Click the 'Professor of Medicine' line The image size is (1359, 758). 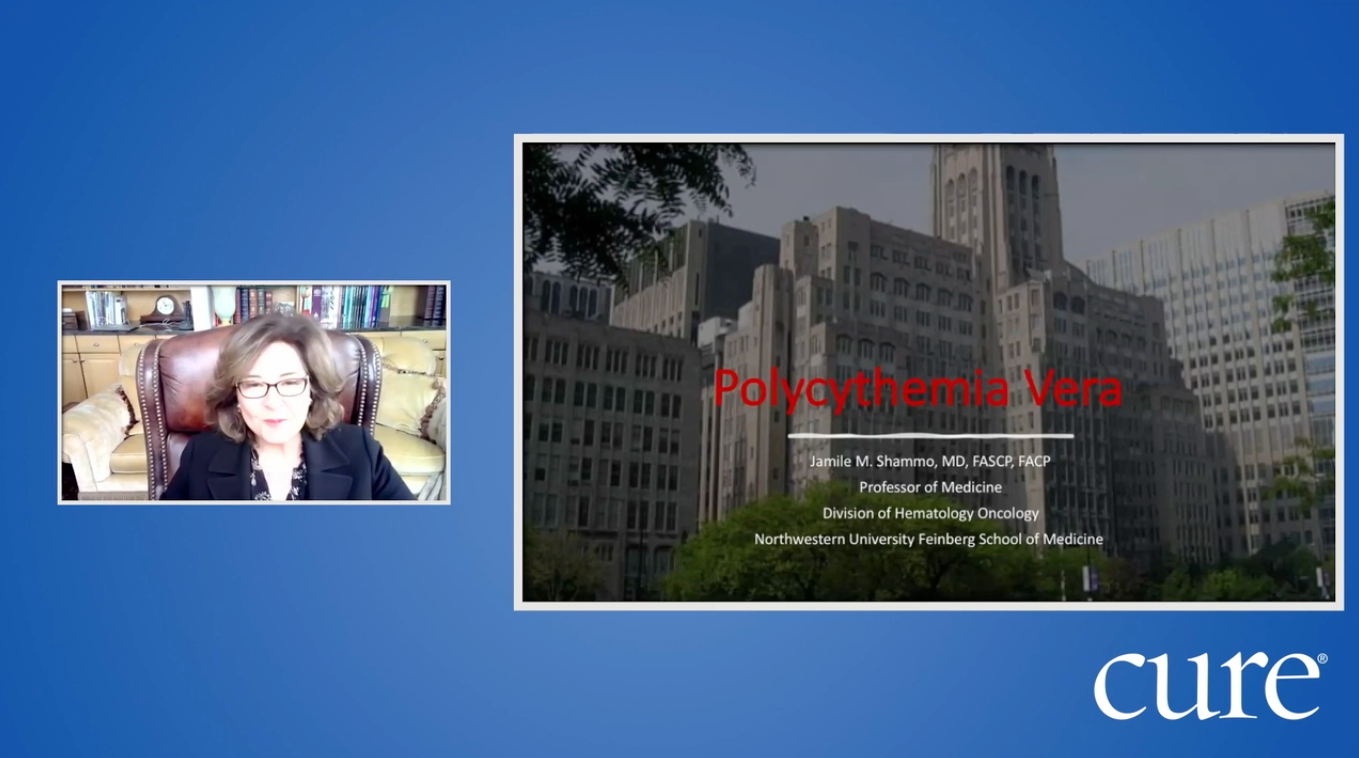[930, 487]
